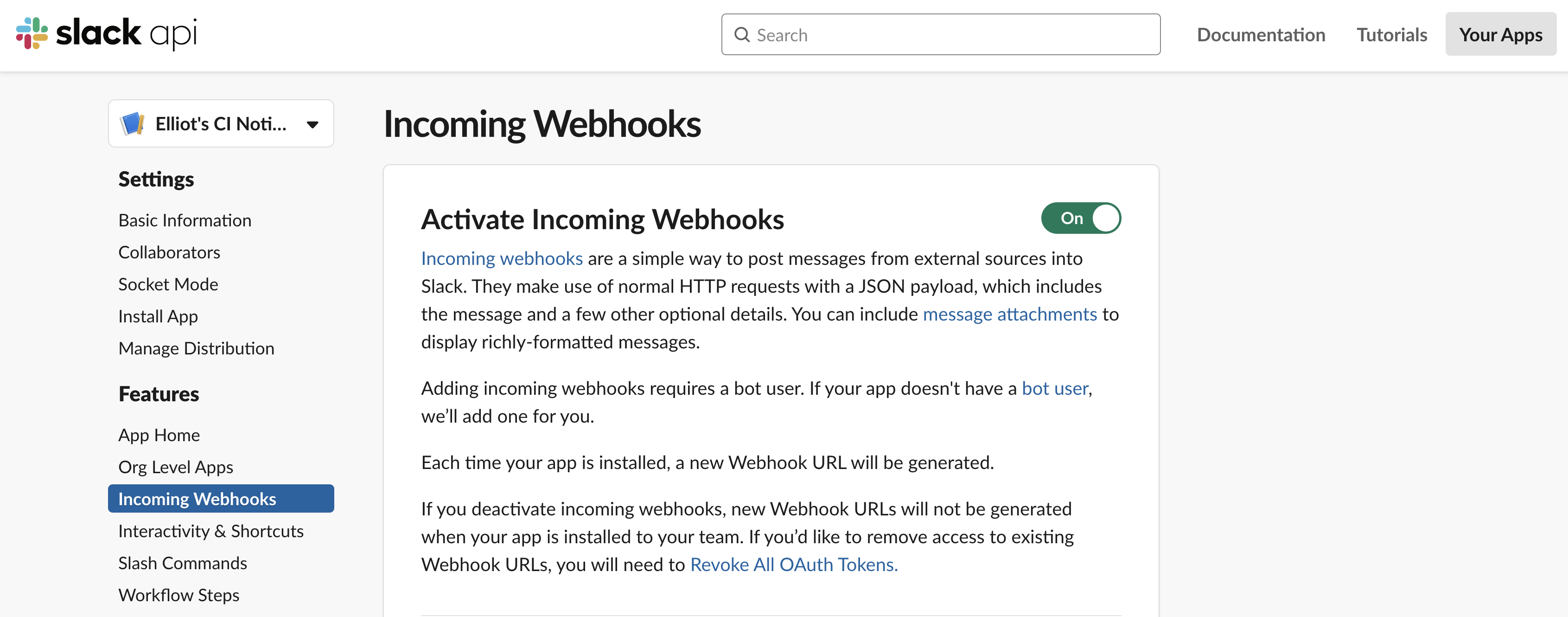Open Basic Information settings page
The image size is (1568, 617).
(185, 220)
